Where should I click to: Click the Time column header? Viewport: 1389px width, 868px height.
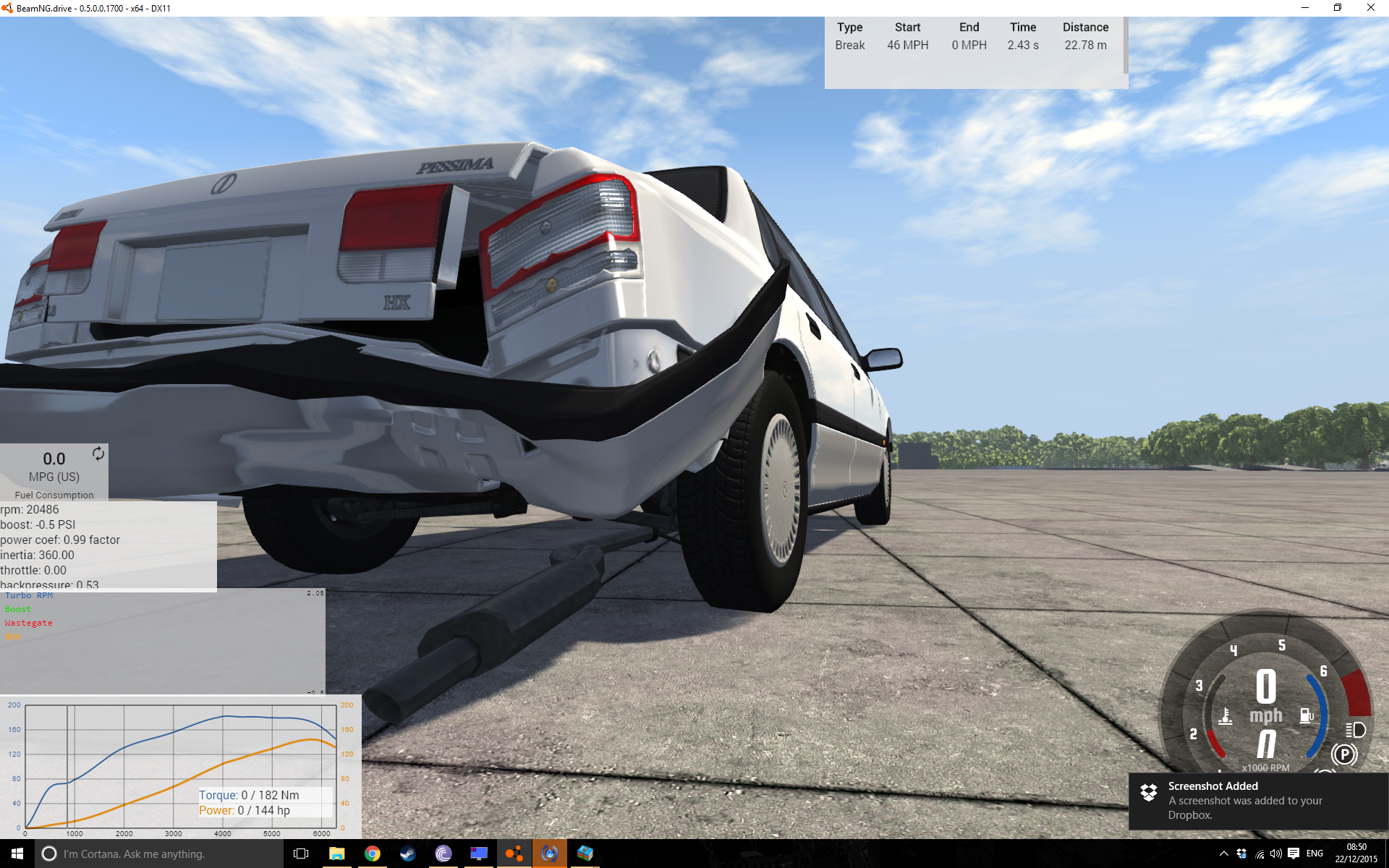click(1023, 27)
